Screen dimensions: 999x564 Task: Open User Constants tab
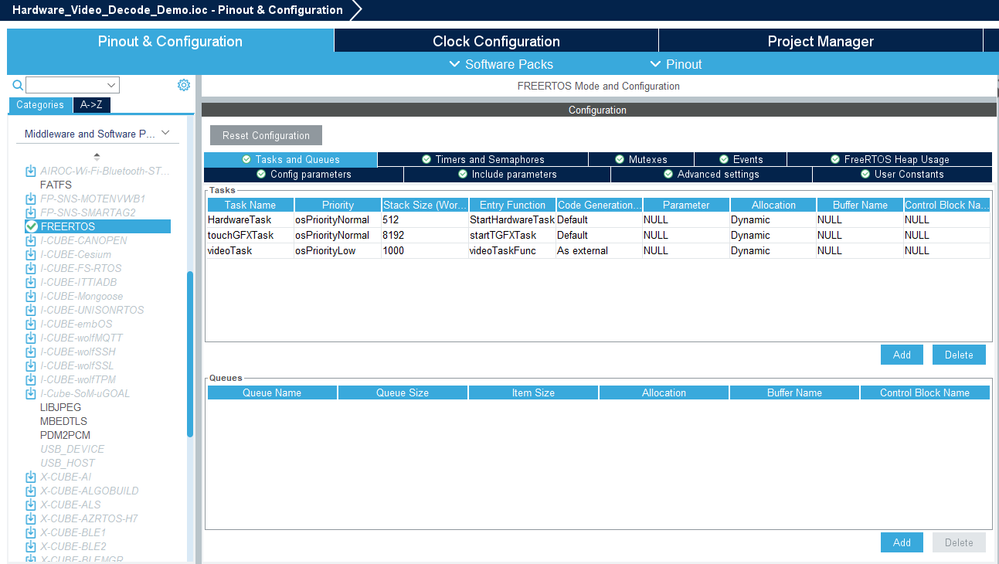point(902,174)
